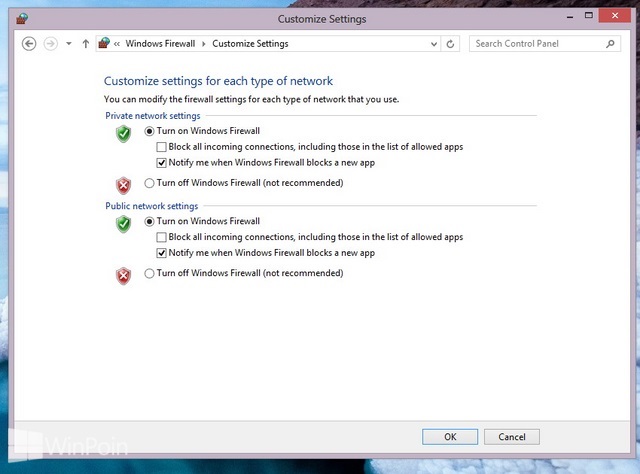Image resolution: width=640 pixels, height=474 pixels.
Task: Go up one level with the Up arrow
Action: pyautogui.click(x=85, y=44)
